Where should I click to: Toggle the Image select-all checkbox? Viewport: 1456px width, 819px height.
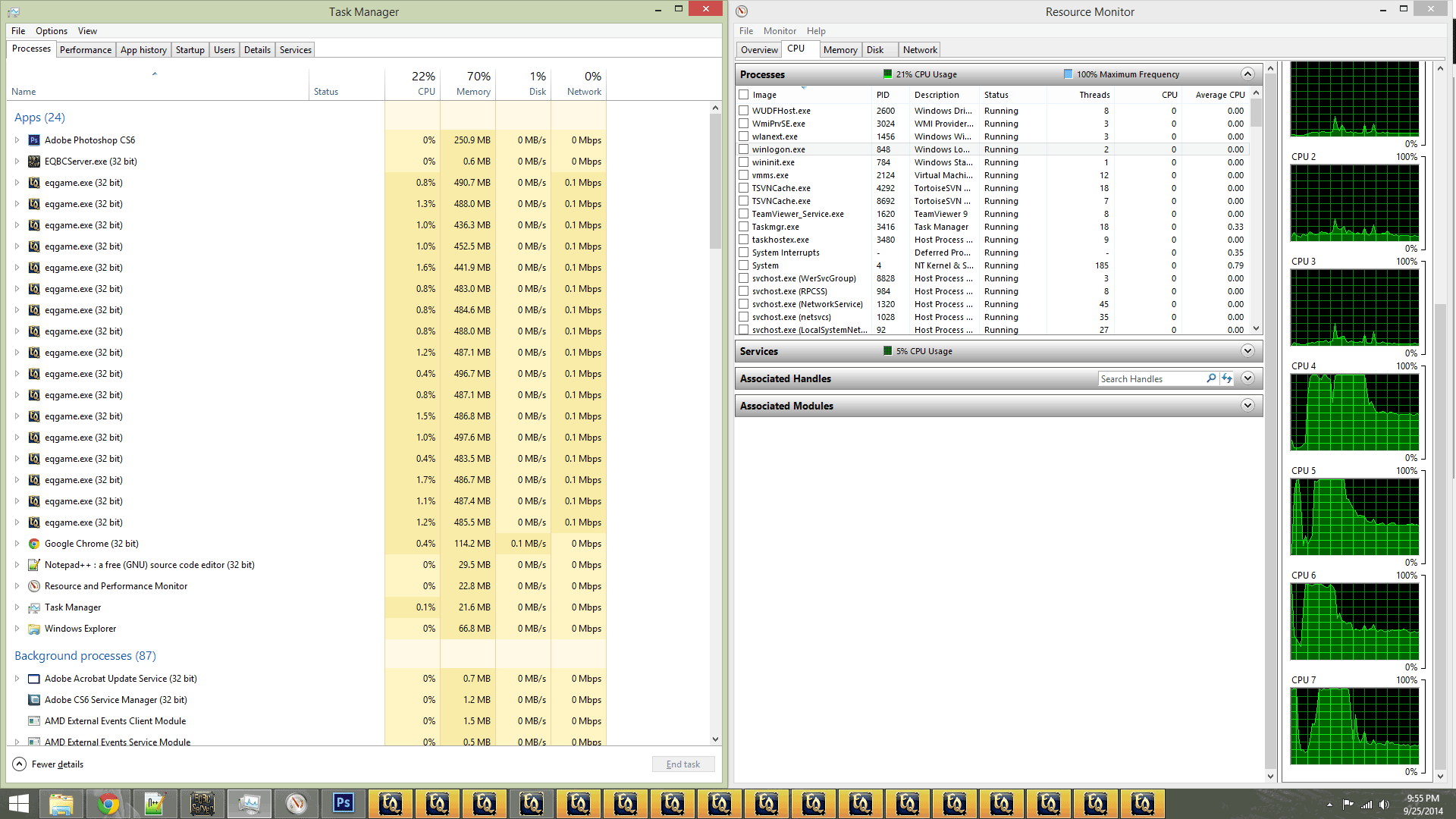tap(744, 95)
